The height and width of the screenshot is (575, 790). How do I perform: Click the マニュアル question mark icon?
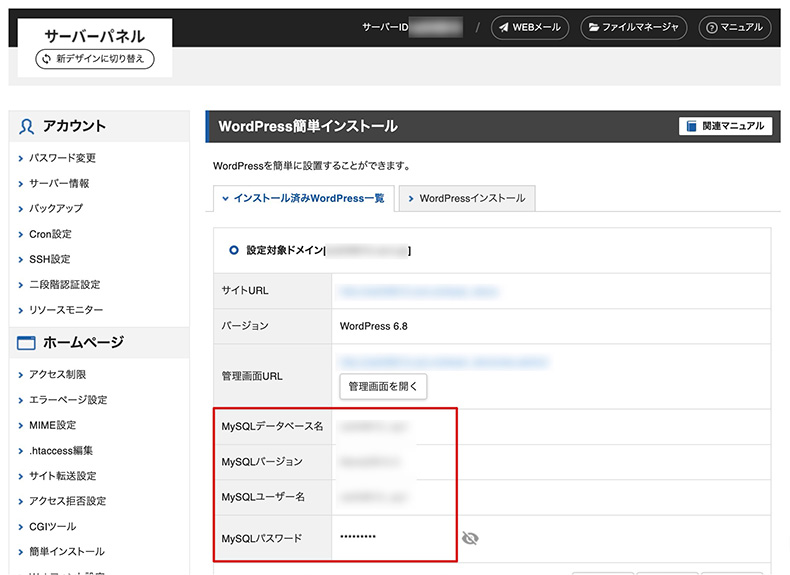point(709,28)
